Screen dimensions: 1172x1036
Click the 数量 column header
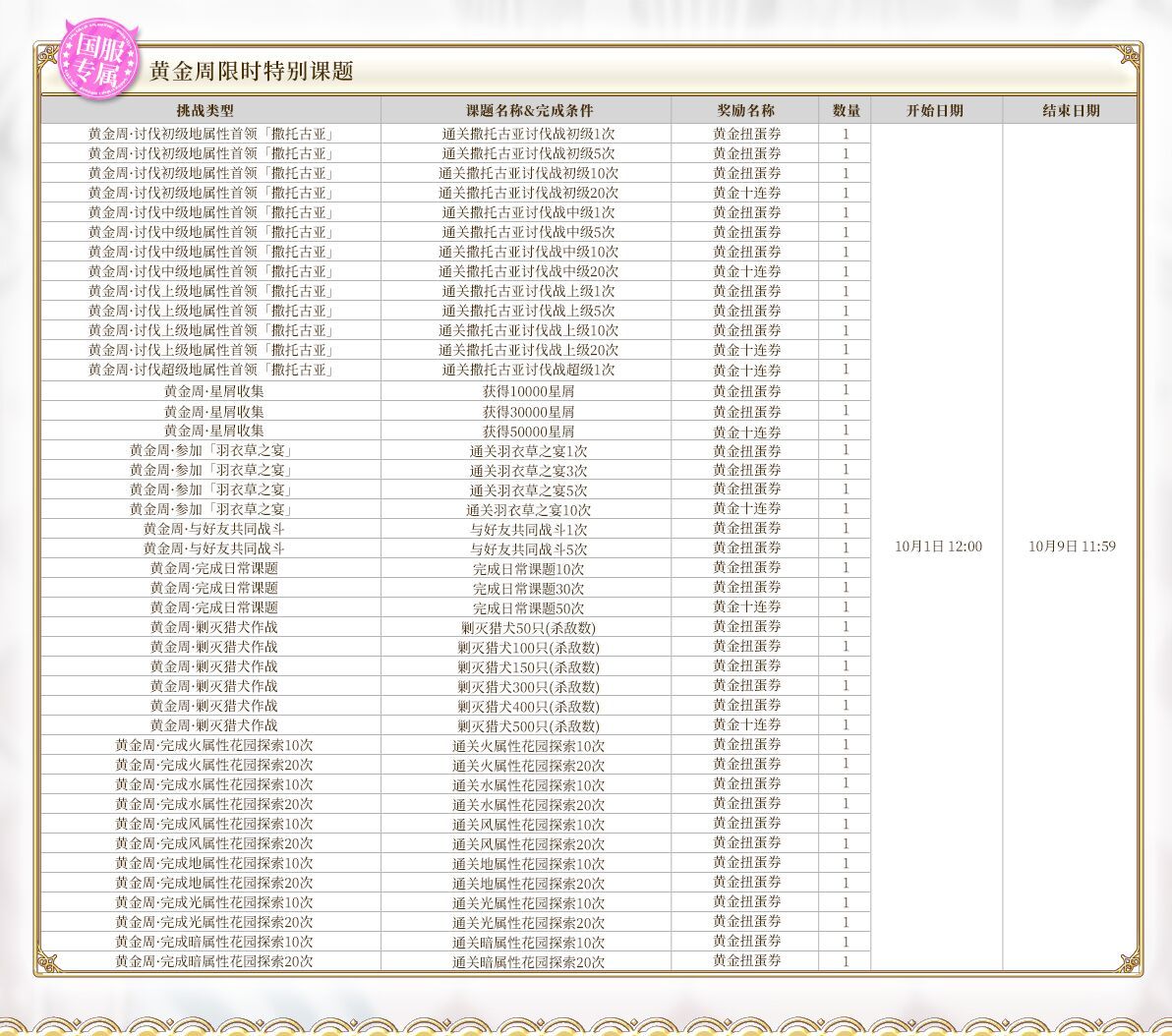(847, 111)
